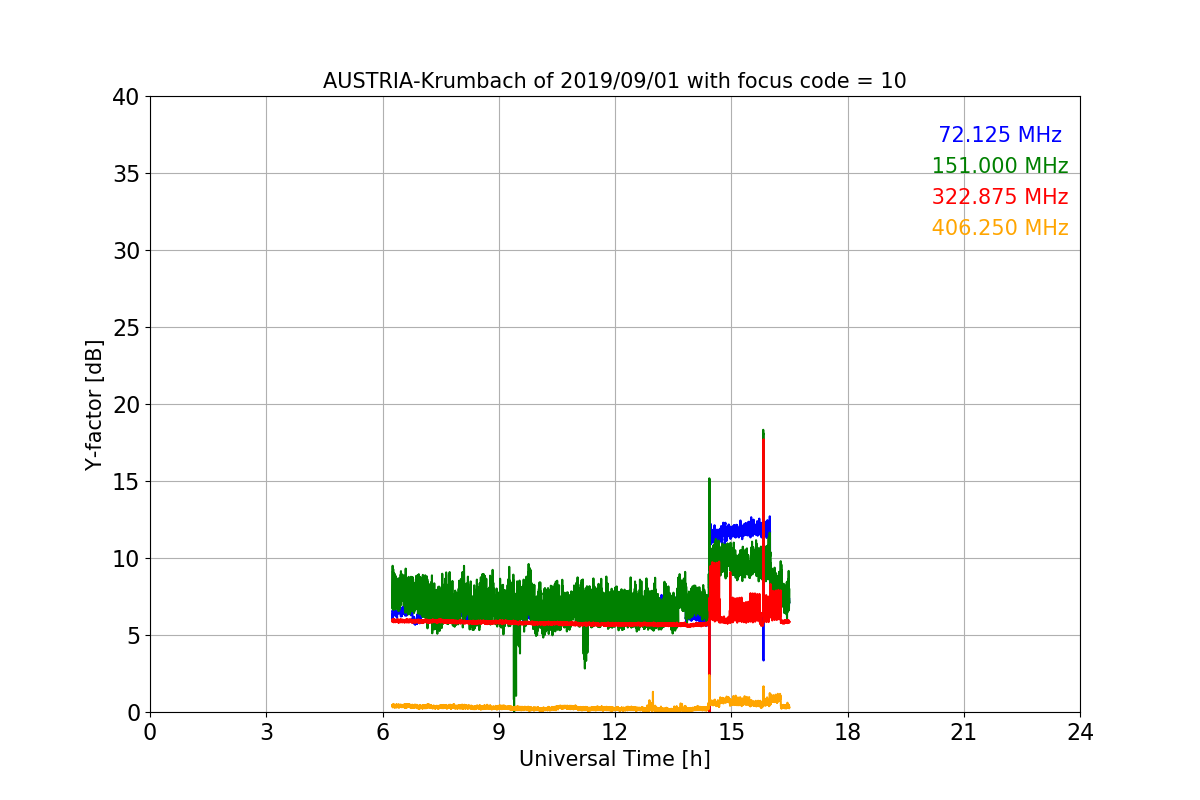Select the blue '72.125 MHz' legend label
The width and height of the screenshot is (1200, 800).
coord(1000,135)
